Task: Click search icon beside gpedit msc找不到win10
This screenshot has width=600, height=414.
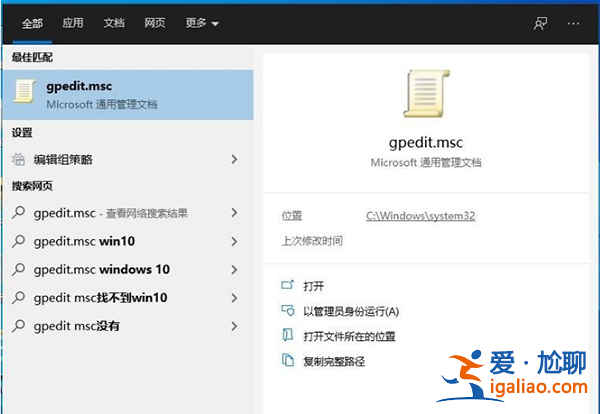Action: pos(18,298)
